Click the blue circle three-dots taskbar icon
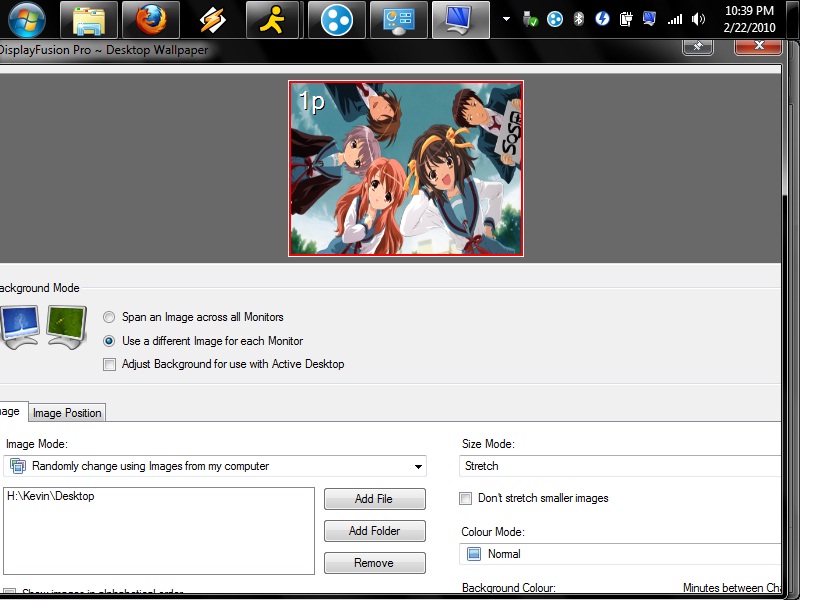The height and width of the screenshot is (600, 819). click(337, 20)
